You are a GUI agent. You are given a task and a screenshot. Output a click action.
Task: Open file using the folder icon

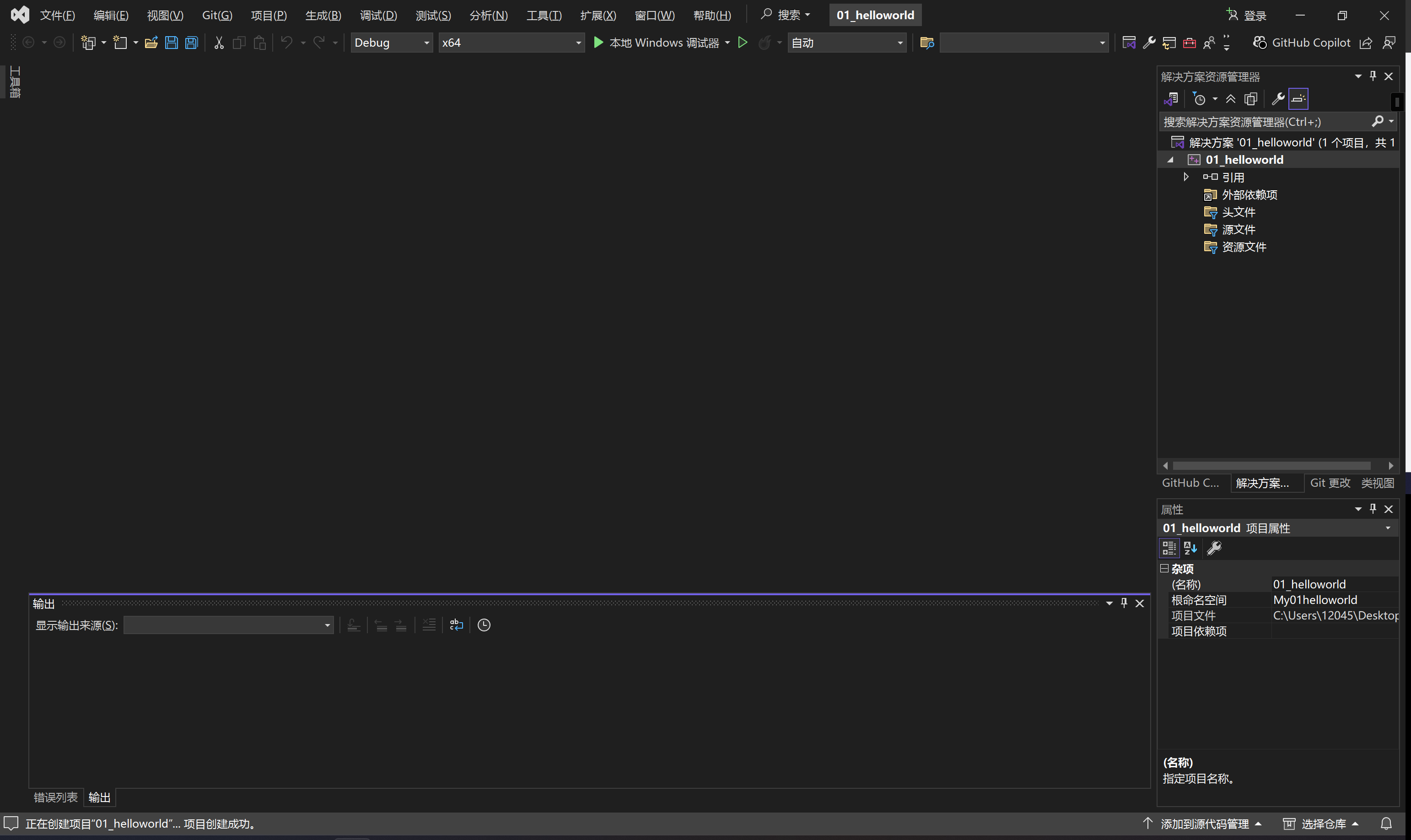click(x=151, y=43)
